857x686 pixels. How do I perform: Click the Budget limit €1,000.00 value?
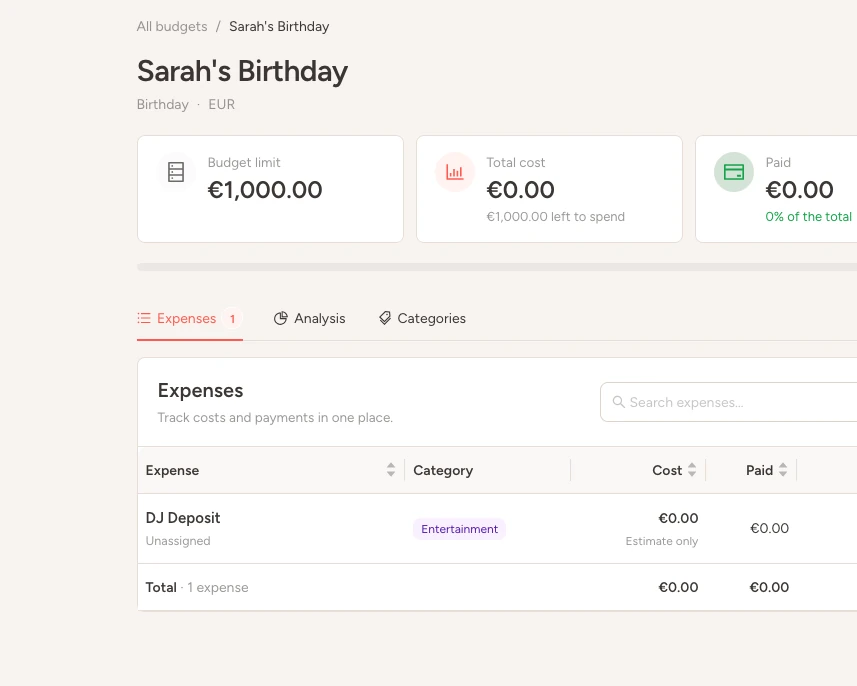click(265, 190)
